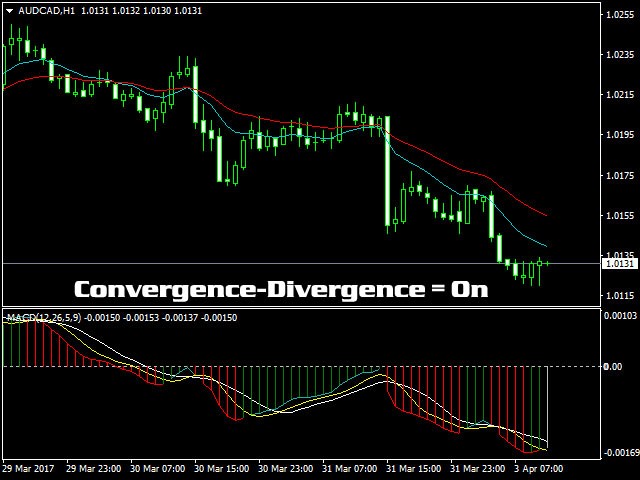Click the 31 Mar 15:00 time label
The width and height of the screenshot is (640, 480).
point(414,469)
